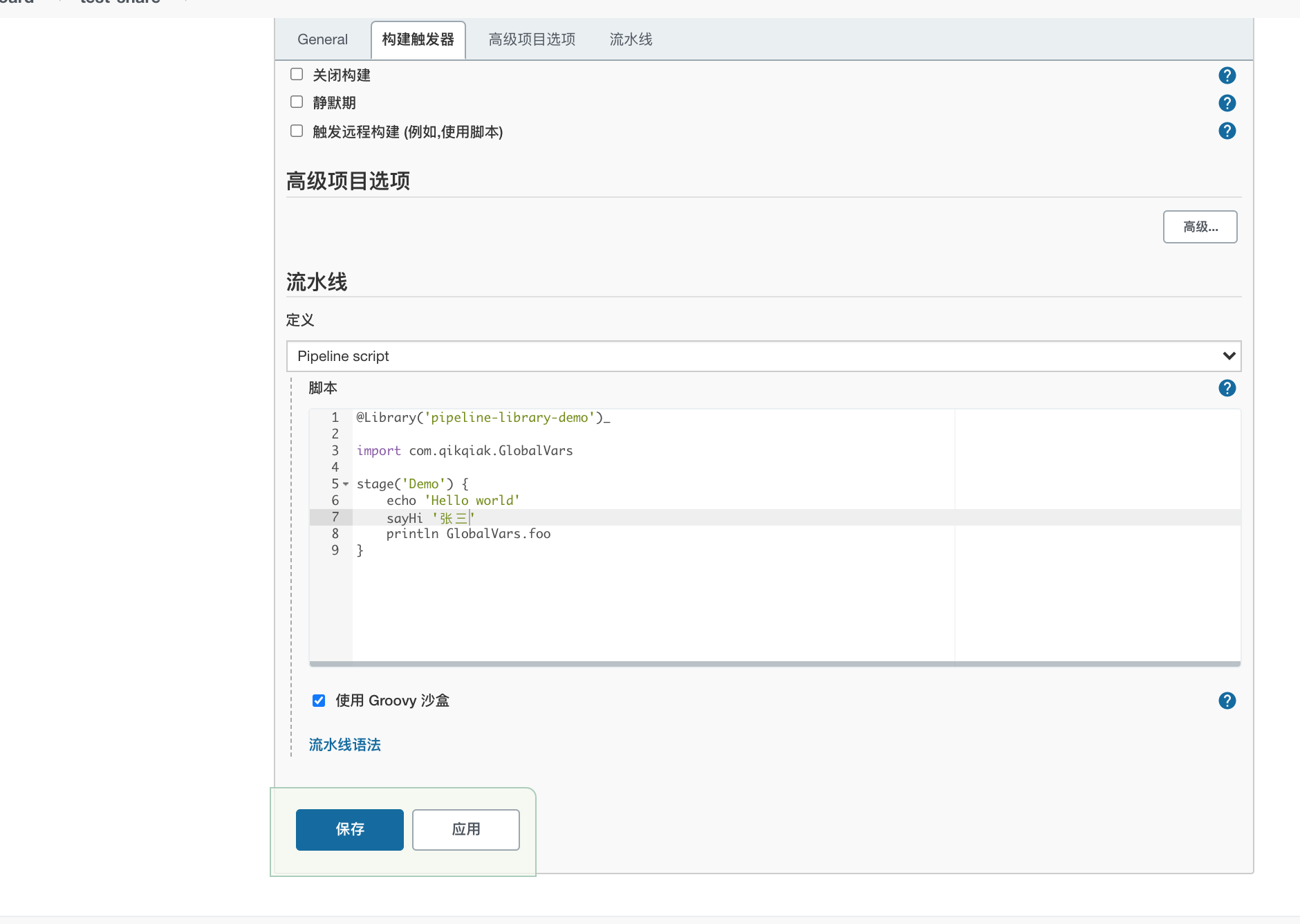Open the Pipeline script definition dropdown

pos(763,356)
